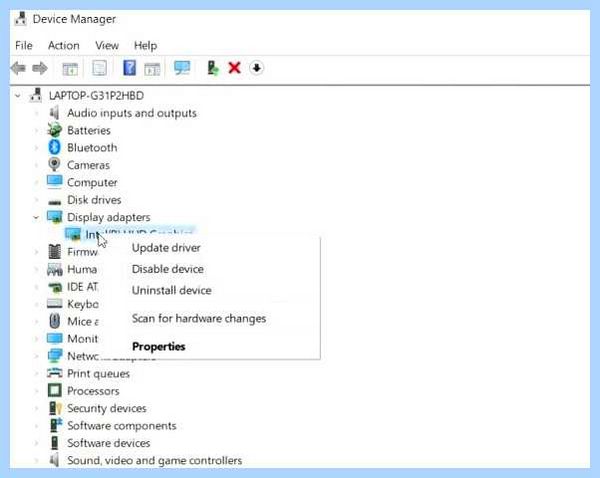This screenshot has height=478, width=600.
Task: Expand the Processors category arrow
Action: coord(37,391)
